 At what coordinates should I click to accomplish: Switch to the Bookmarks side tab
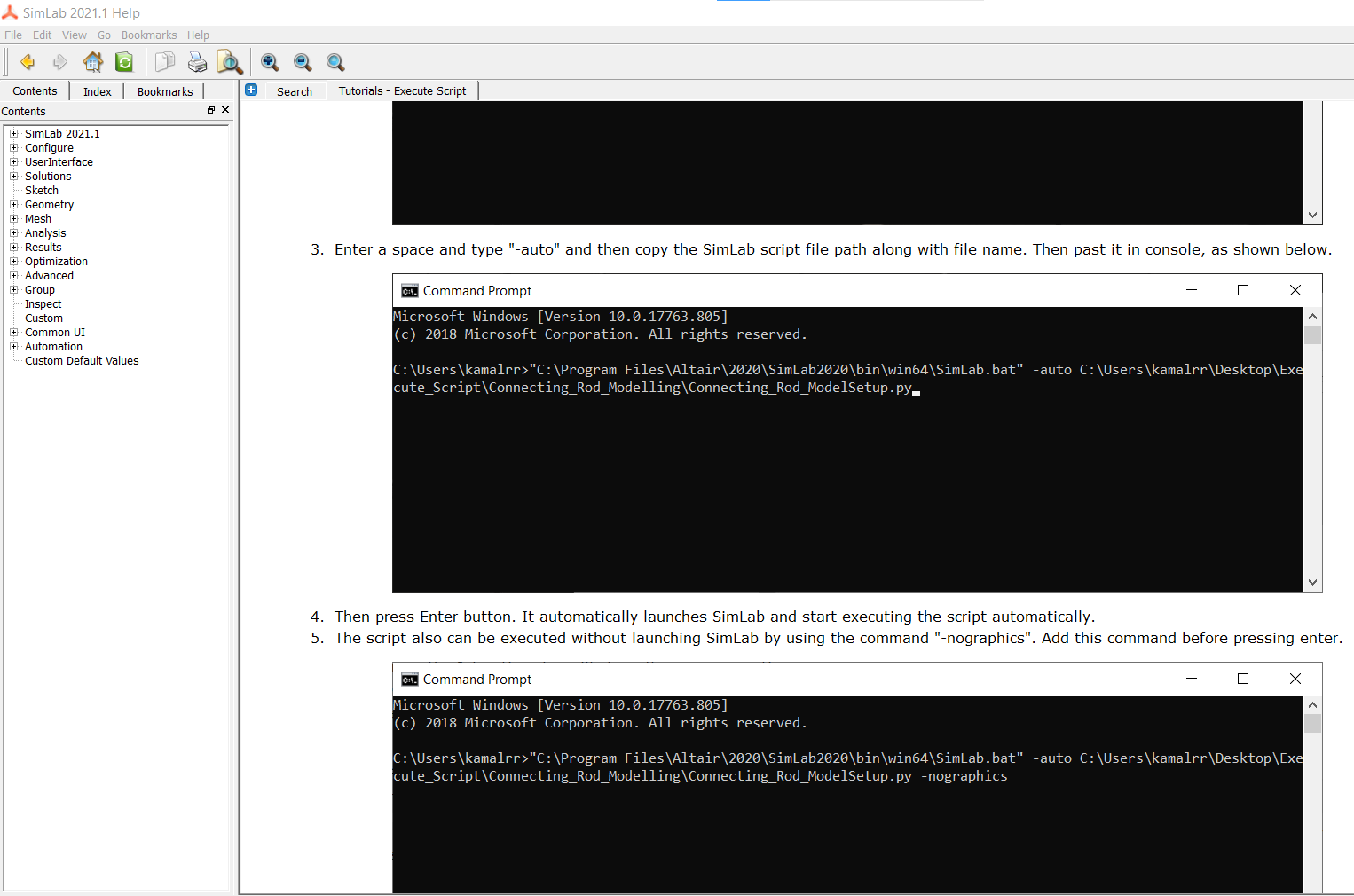coord(165,91)
